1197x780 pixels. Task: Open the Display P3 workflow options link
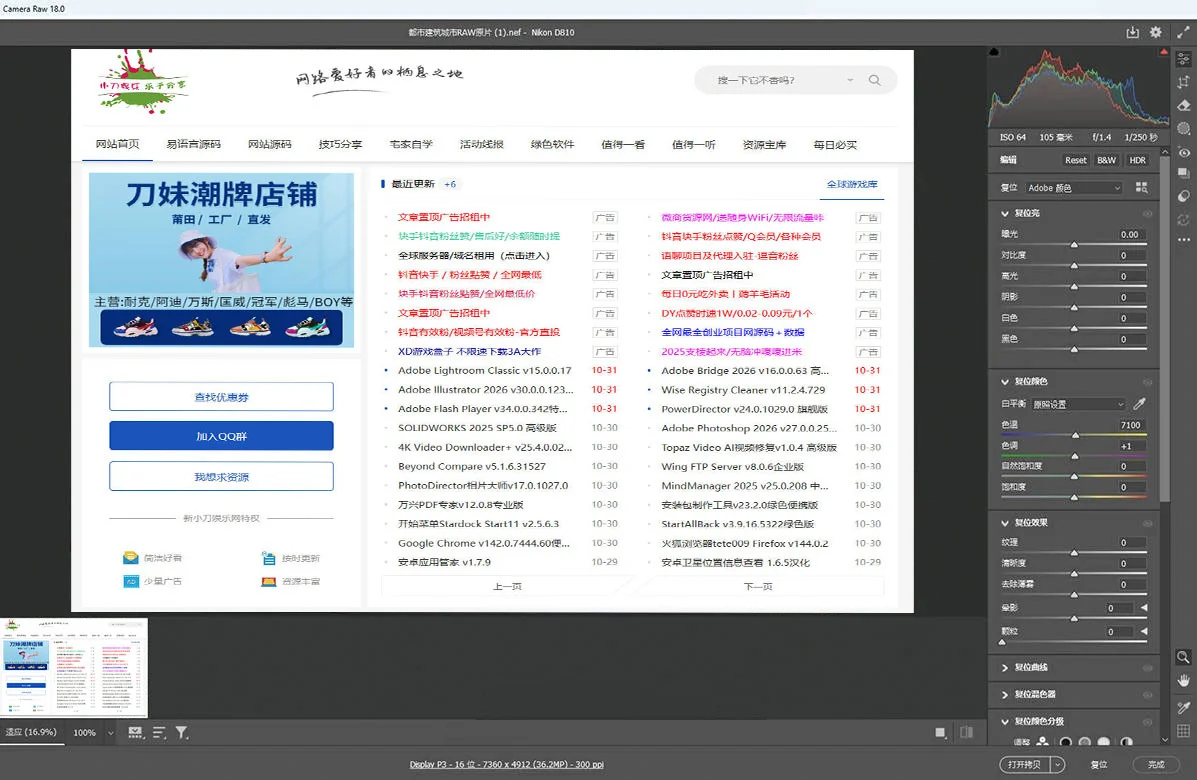[x=505, y=764]
